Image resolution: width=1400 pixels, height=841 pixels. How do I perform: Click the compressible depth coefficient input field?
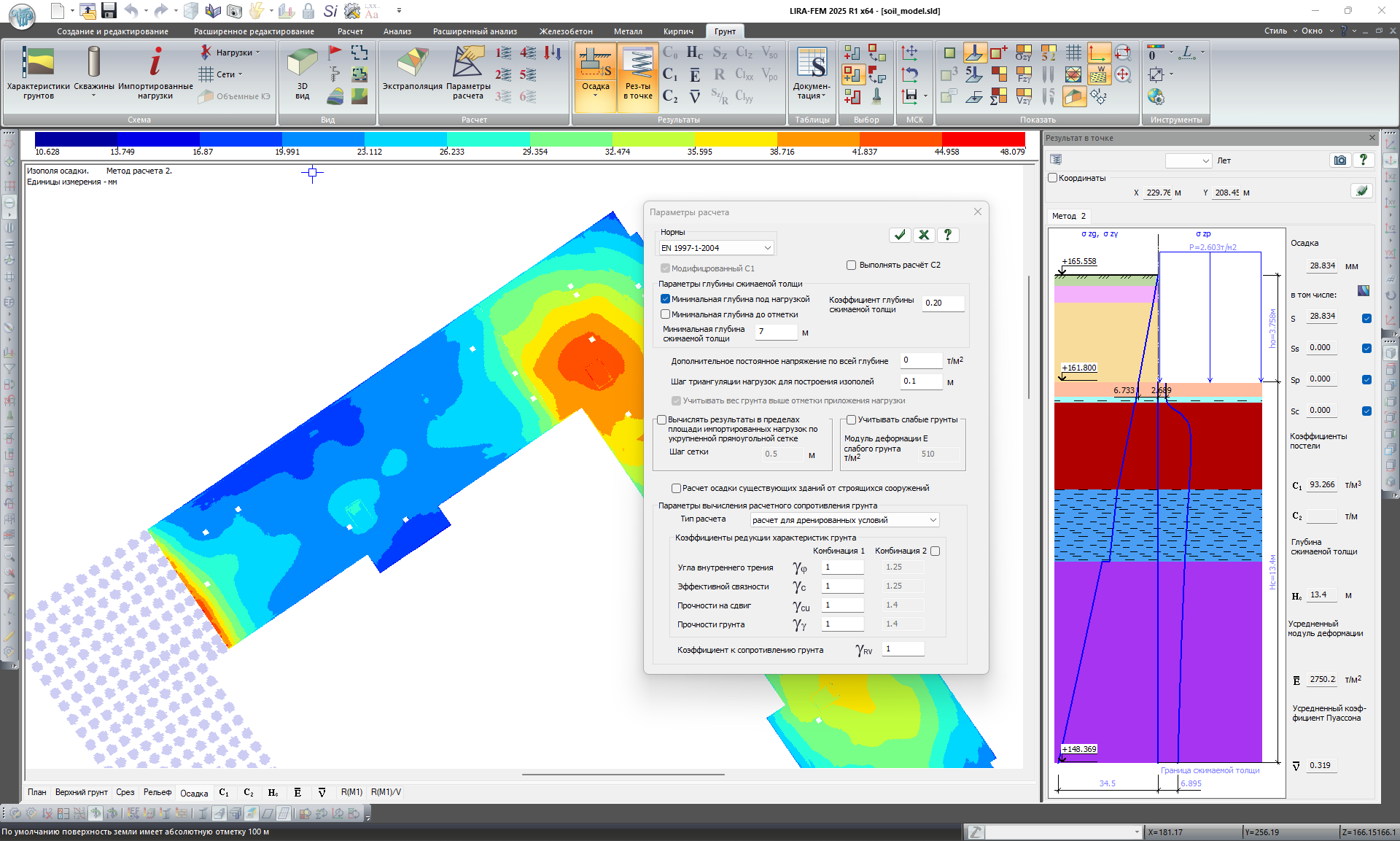click(943, 303)
